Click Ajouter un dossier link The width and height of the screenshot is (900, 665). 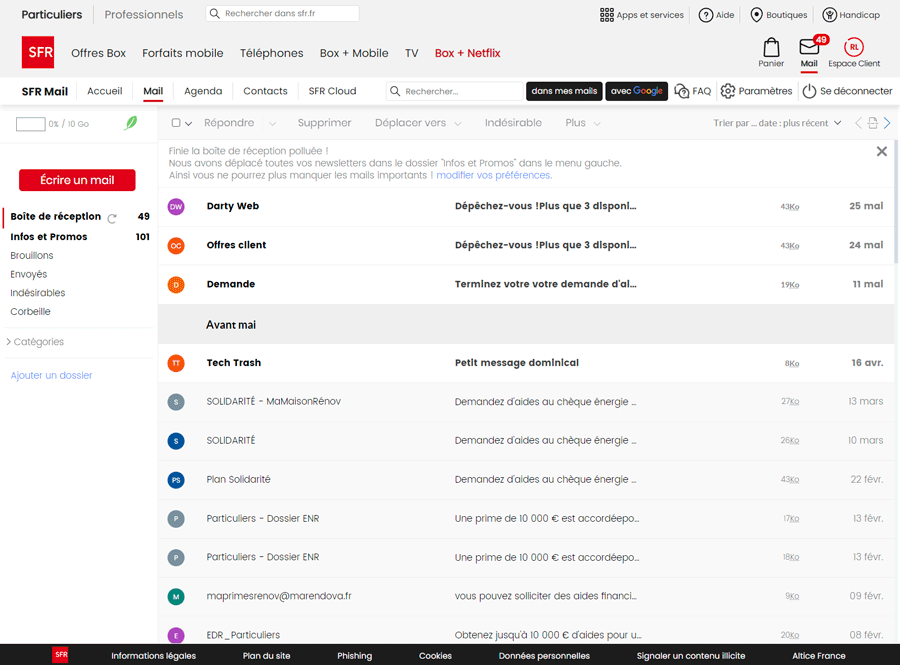click(51, 375)
